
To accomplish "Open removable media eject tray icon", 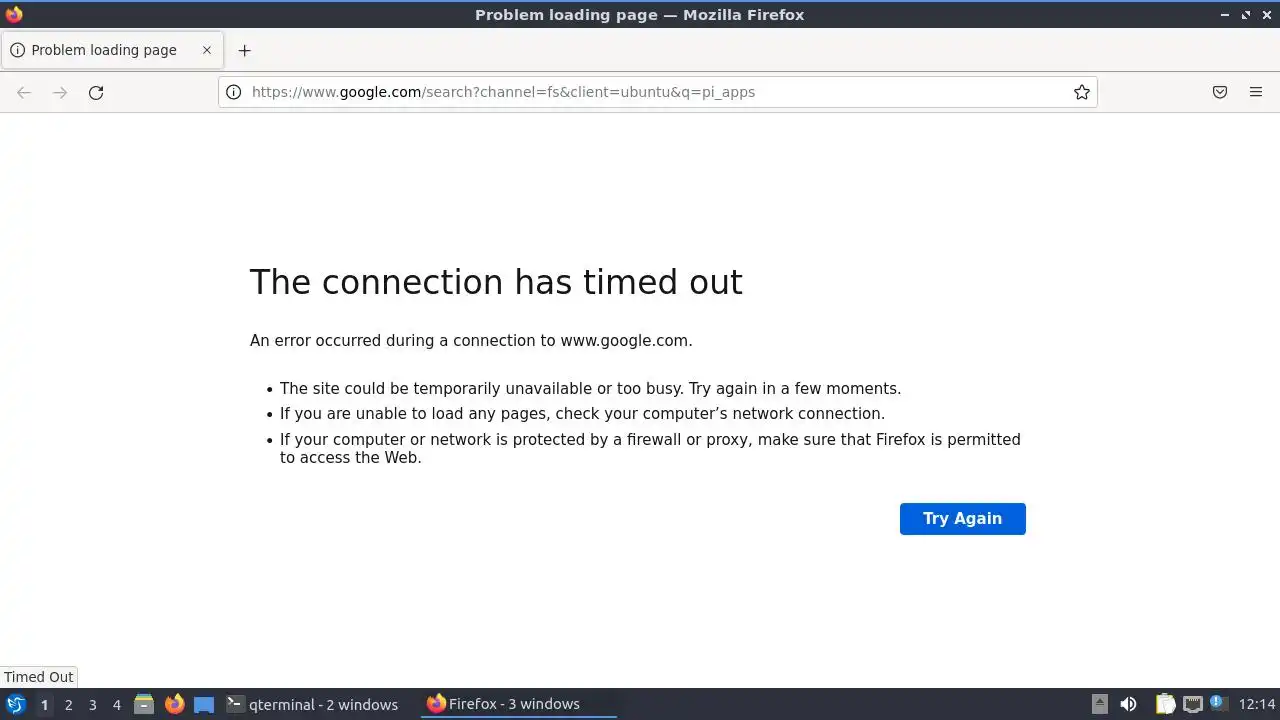I will (1099, 704).
